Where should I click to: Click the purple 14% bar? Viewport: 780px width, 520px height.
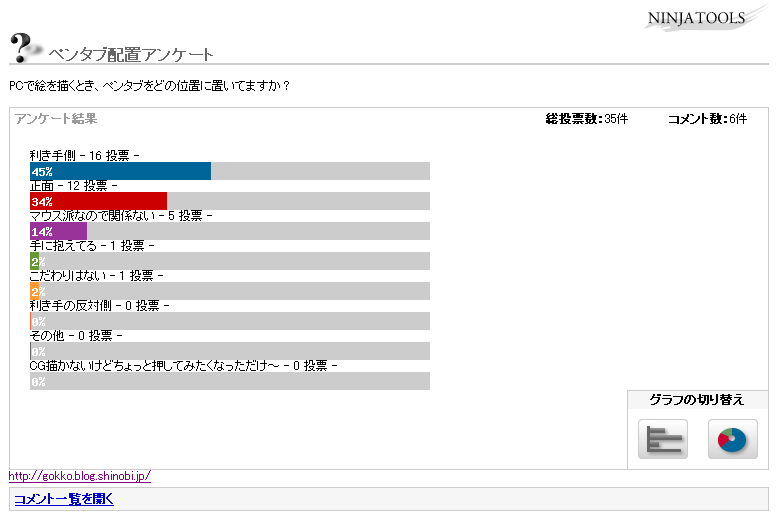click(x=58, y=231)
